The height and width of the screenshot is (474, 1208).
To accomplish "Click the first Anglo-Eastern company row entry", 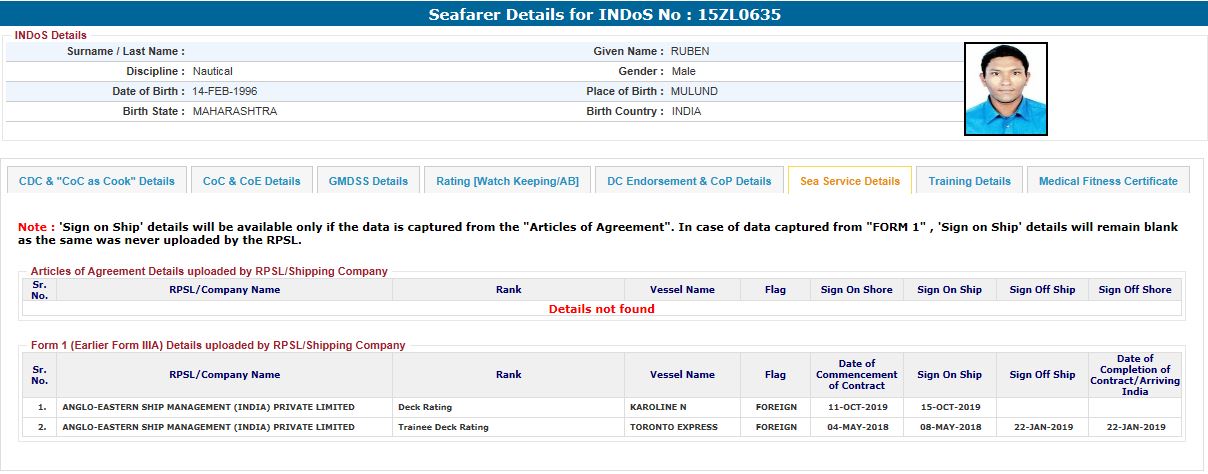I will pyautogui.click(x=208, y=407).
